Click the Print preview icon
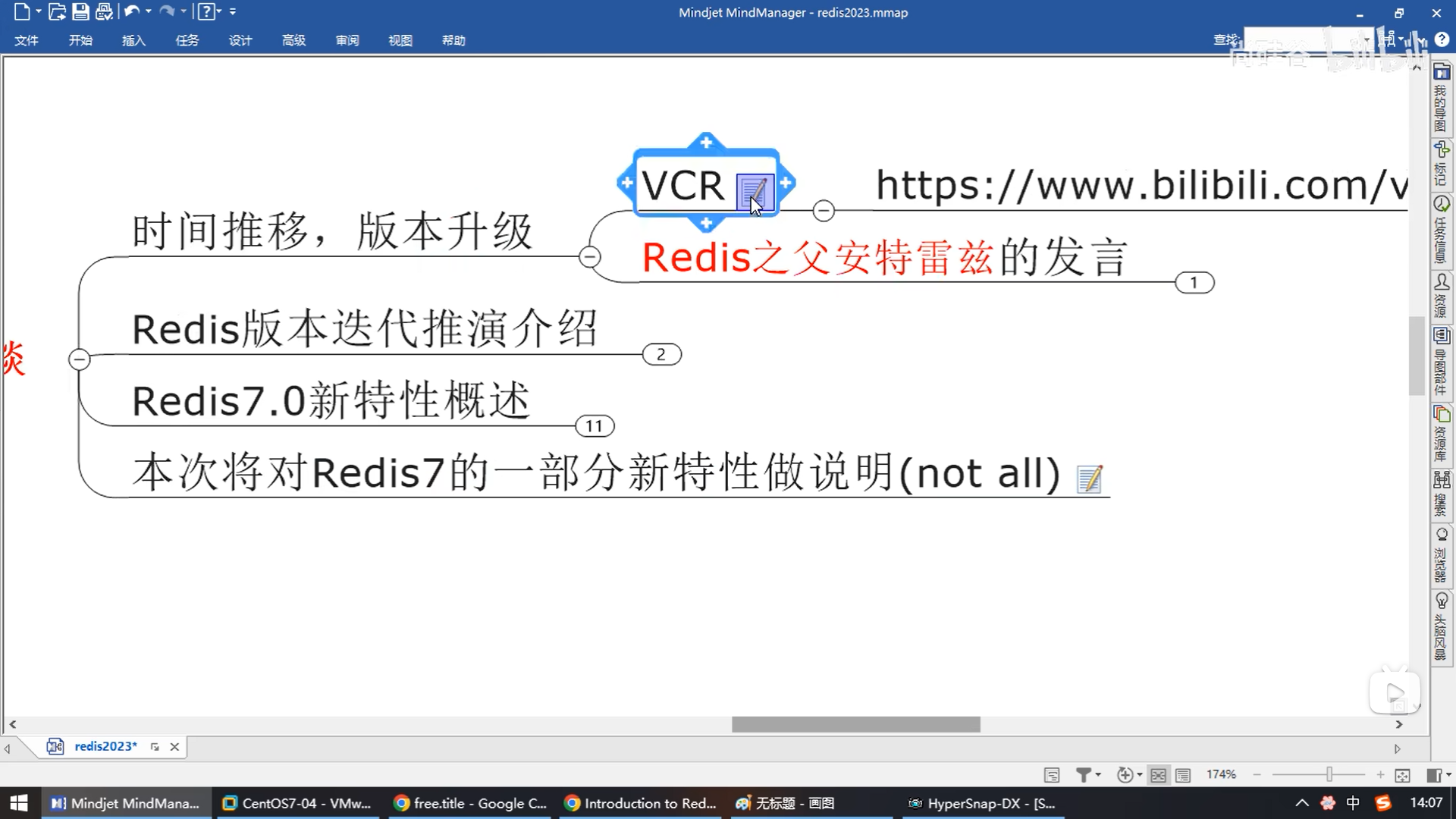The image size is (1456, 819). (104, 11)
